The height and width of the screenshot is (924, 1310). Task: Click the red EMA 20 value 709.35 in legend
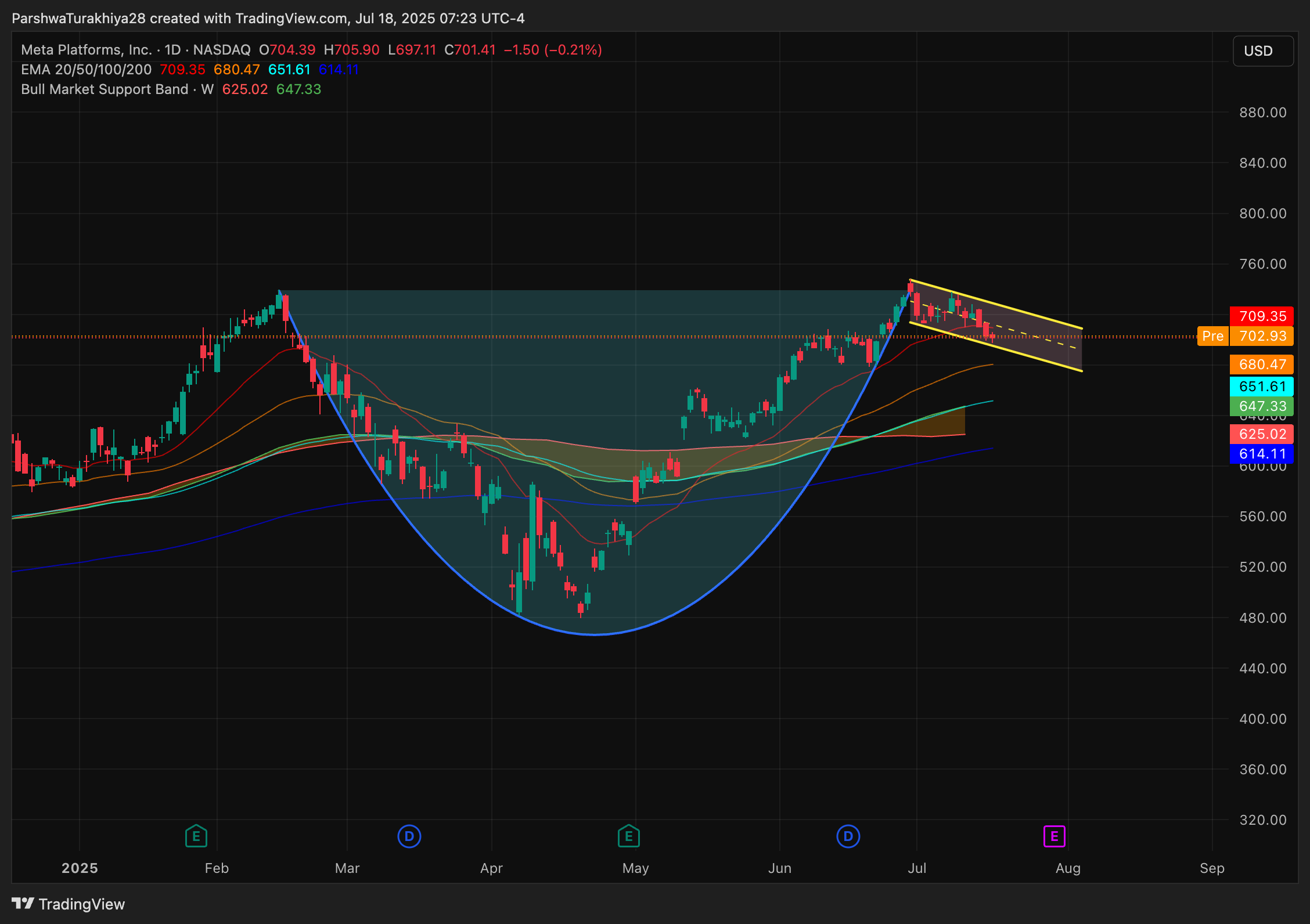(182, 70)
